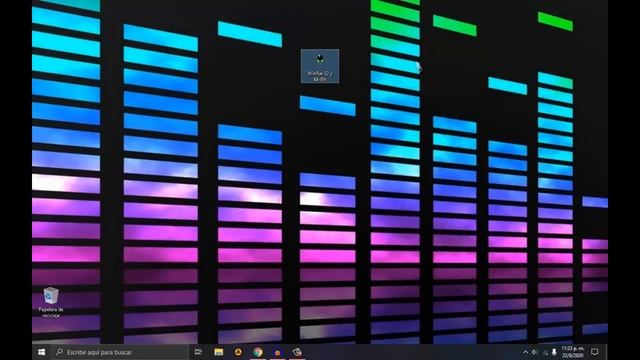Select the Papelera de reciclaje icon
This screenshot has width=640, height=360.
[51, 302]
